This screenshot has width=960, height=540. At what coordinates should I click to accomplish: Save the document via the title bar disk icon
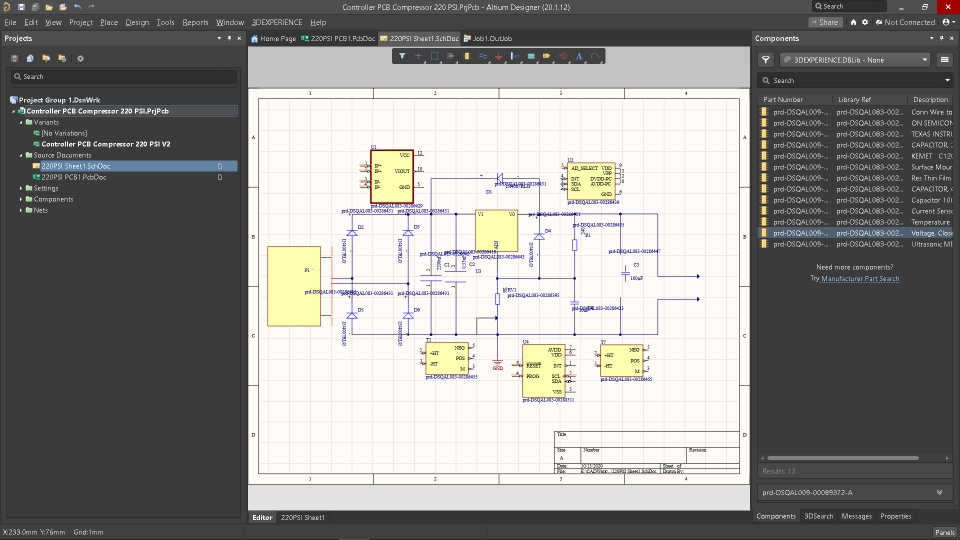[x=21, y=7]
